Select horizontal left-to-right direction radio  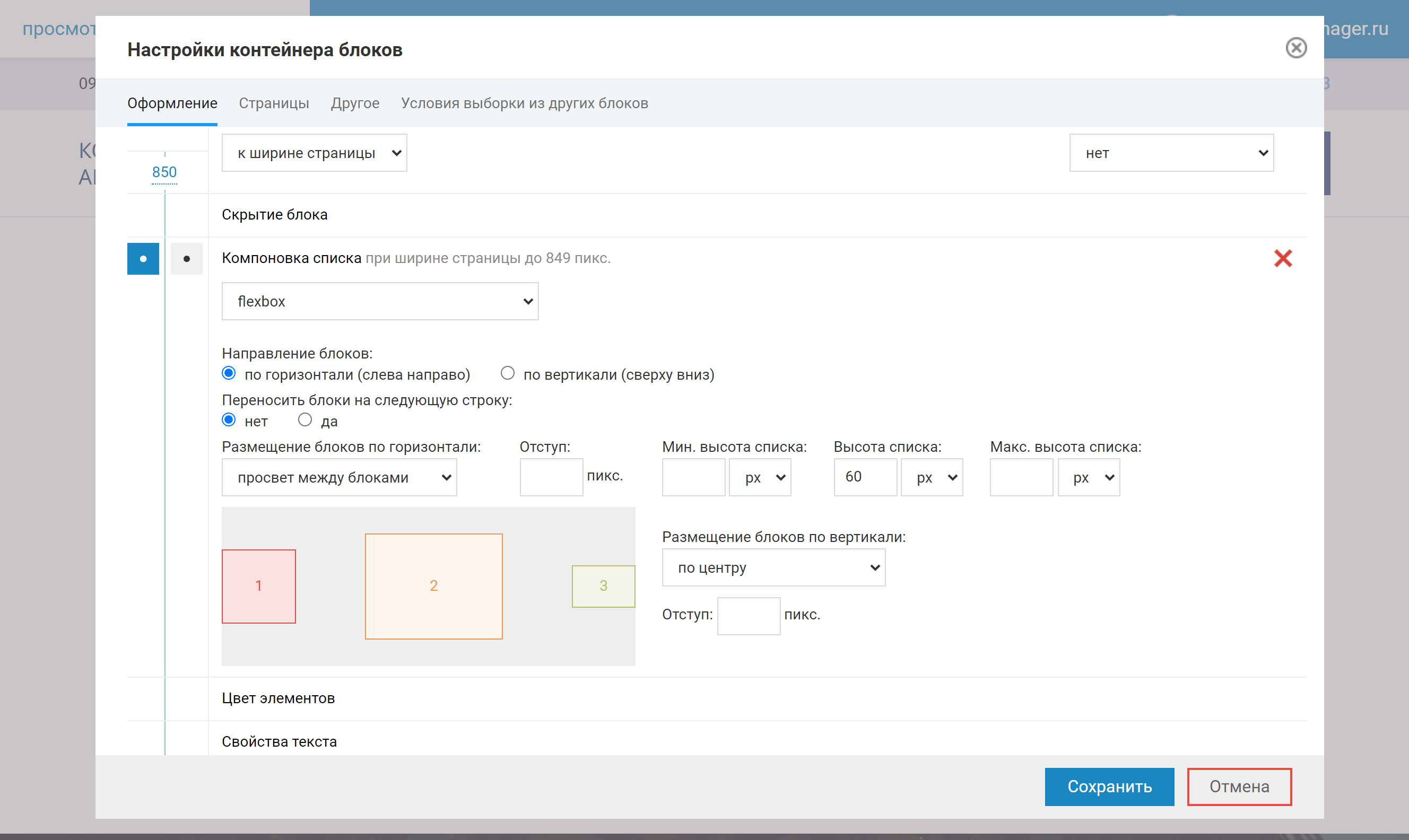pos(229,373)
